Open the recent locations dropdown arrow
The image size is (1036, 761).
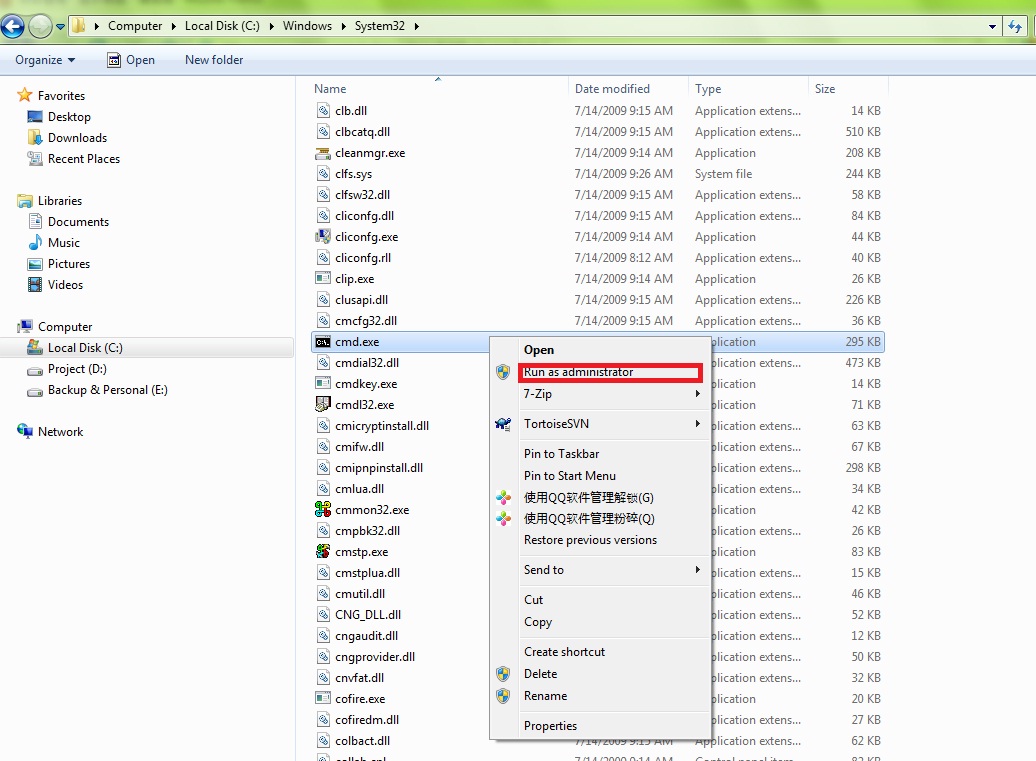pyautogui.click(x=60, y=27)
